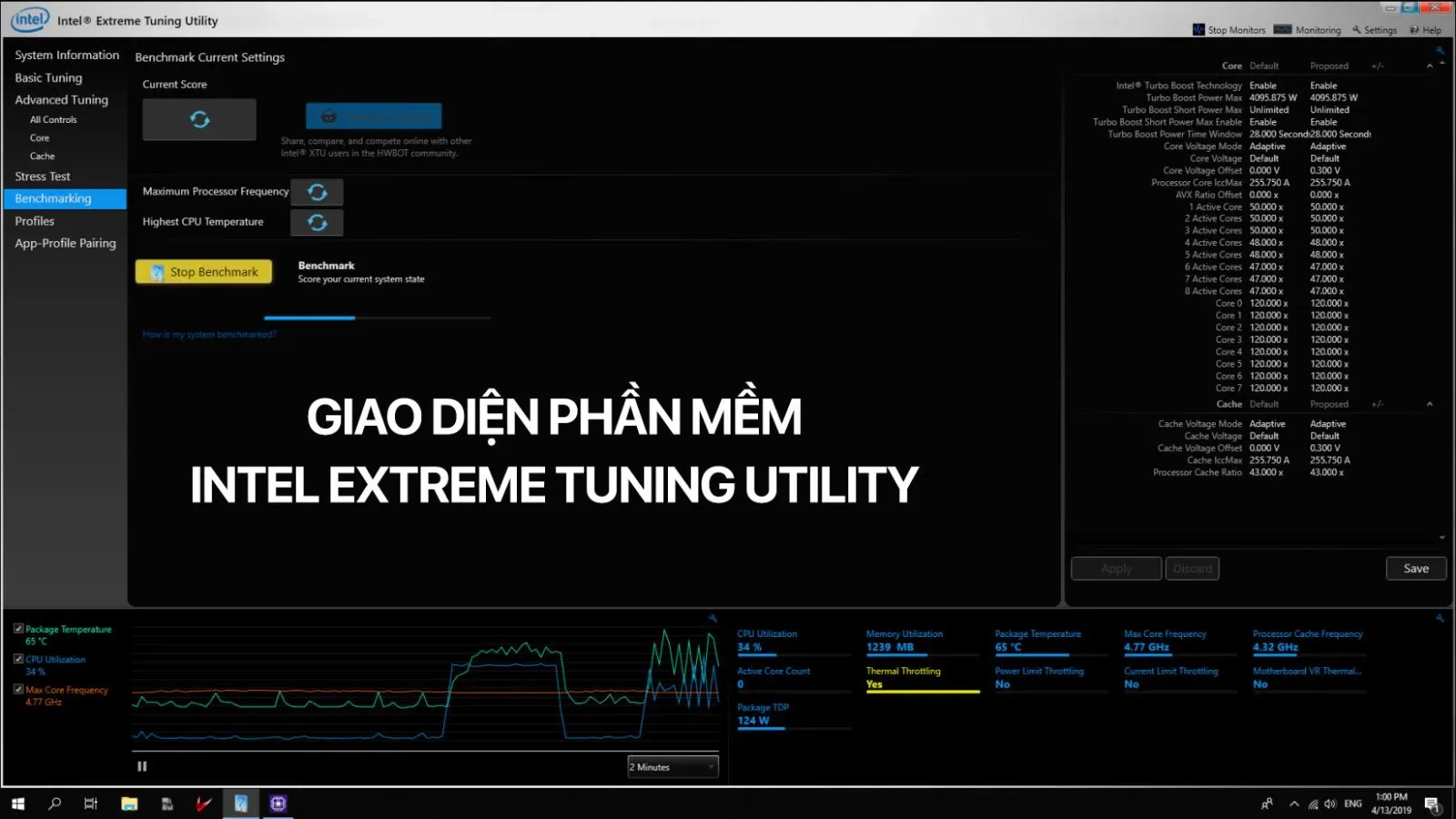The image size is (1456, 819).
Task: Open Windows Start menu
Action: pos(18,804)
